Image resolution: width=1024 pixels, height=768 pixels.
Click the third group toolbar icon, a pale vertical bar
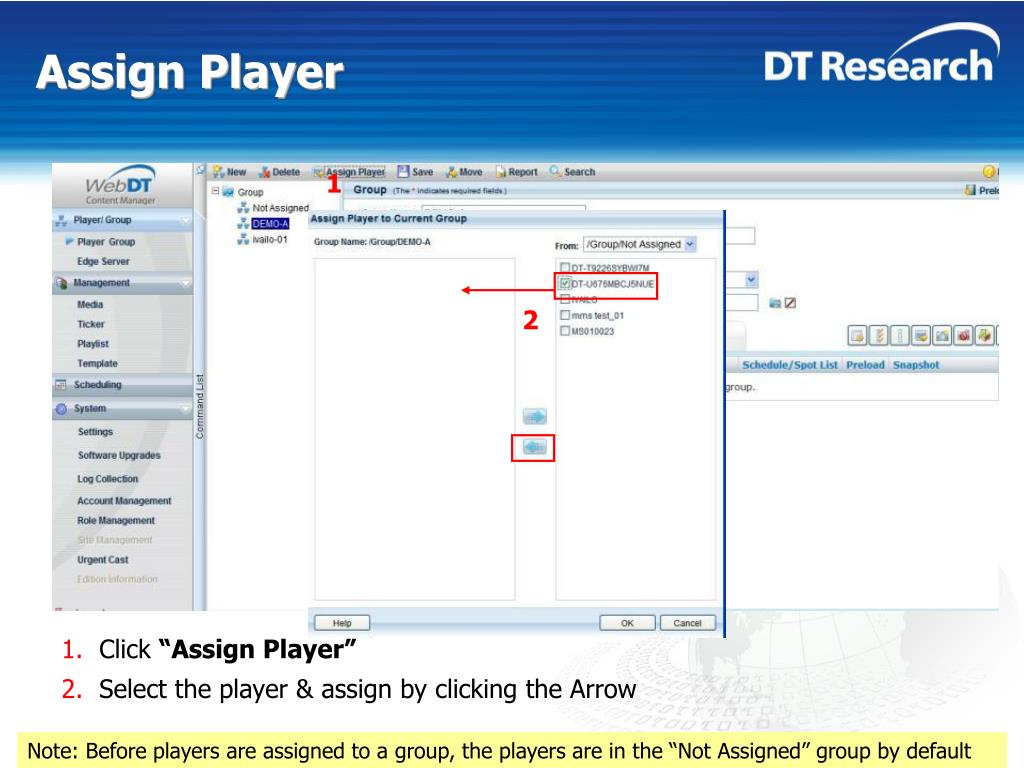(899, 336)
